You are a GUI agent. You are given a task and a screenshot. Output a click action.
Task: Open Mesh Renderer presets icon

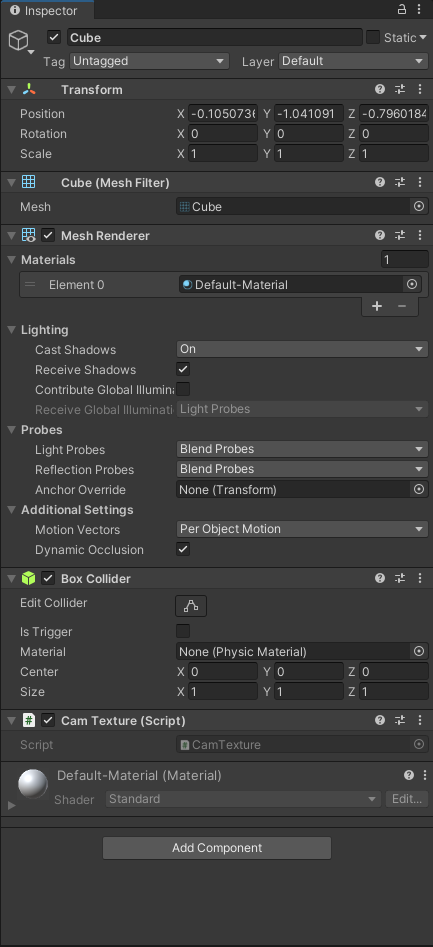tap(400, 236)
